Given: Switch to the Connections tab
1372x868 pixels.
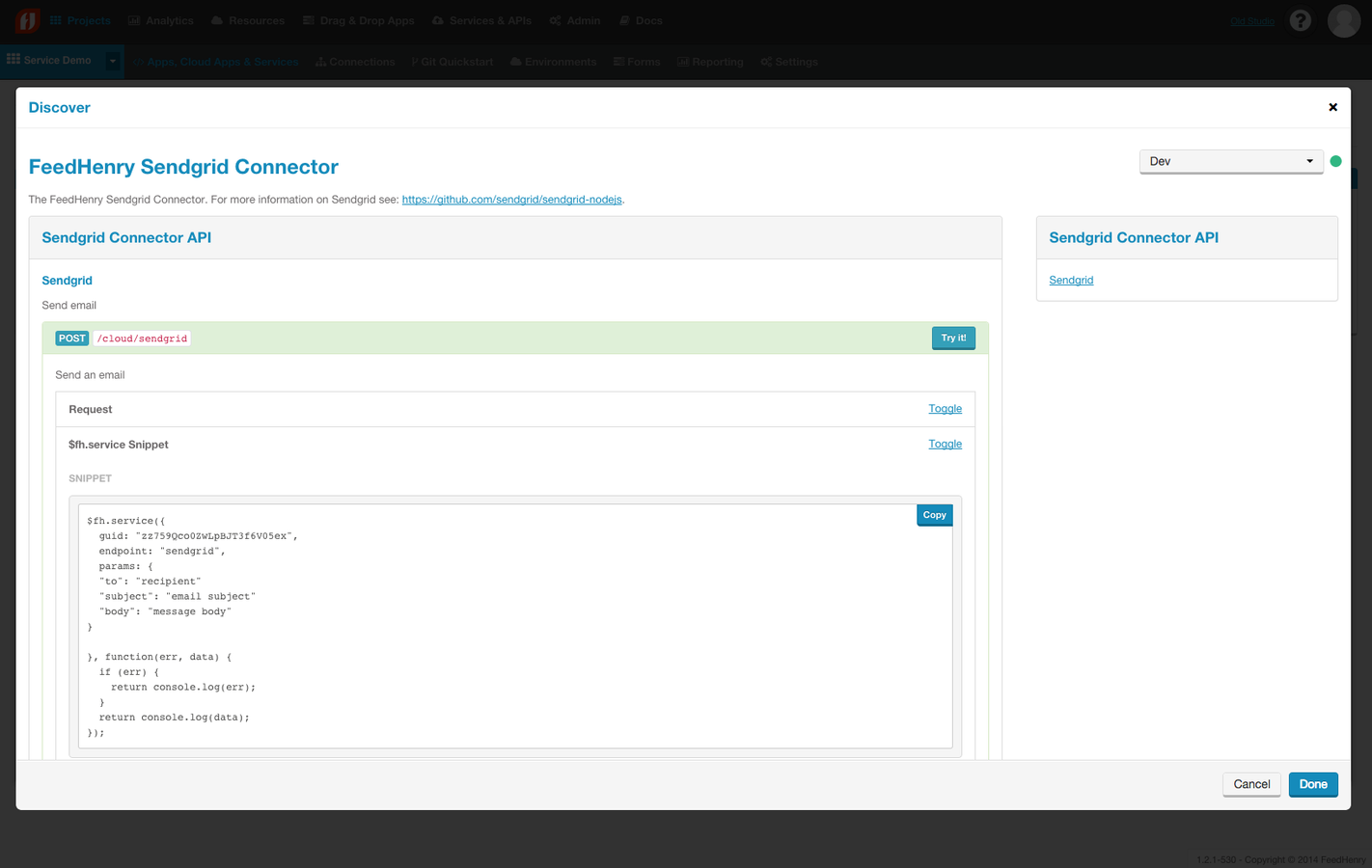Looking at the screenshot, I should click(x=355, y=62).
